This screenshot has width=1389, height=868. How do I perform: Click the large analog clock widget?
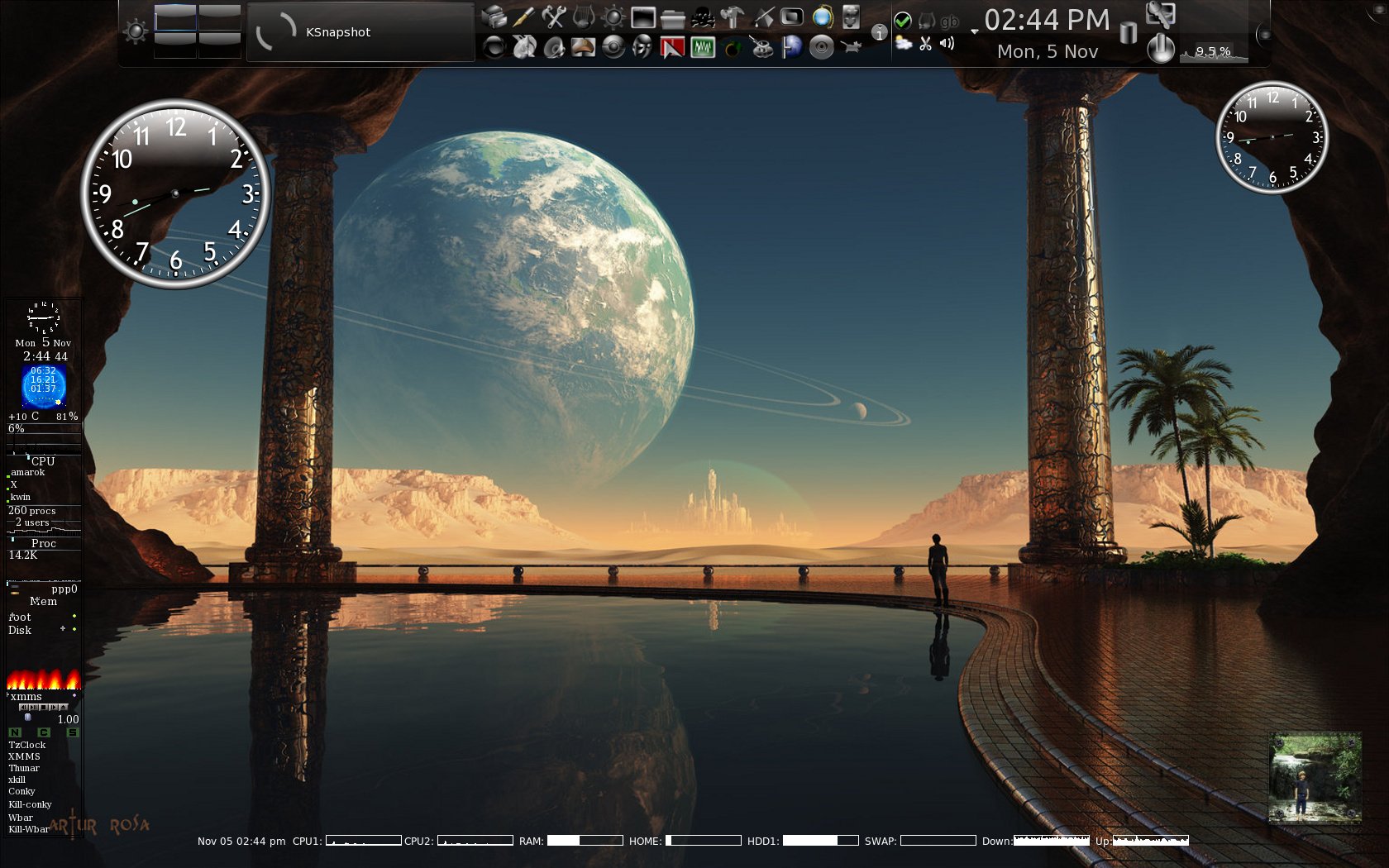tap(175, 194)
